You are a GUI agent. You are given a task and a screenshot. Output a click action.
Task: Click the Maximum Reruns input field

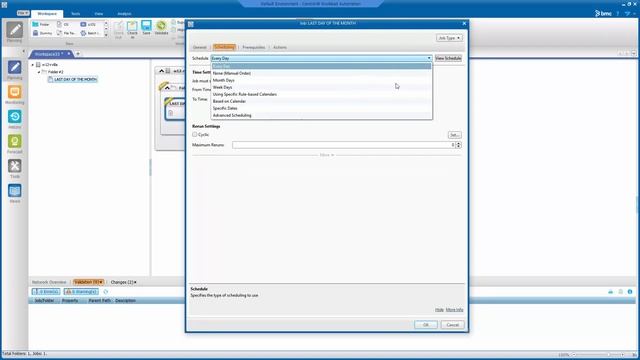[x=344, y=145]
